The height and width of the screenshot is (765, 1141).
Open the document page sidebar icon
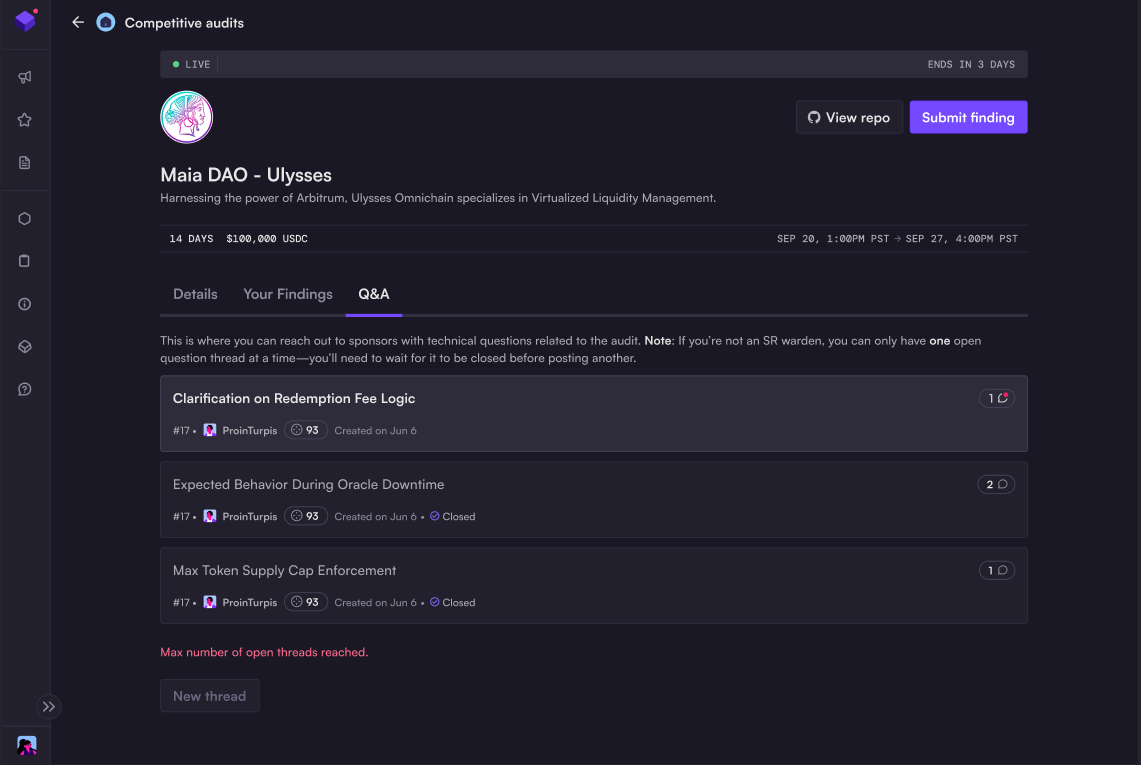tap(25, 163)
